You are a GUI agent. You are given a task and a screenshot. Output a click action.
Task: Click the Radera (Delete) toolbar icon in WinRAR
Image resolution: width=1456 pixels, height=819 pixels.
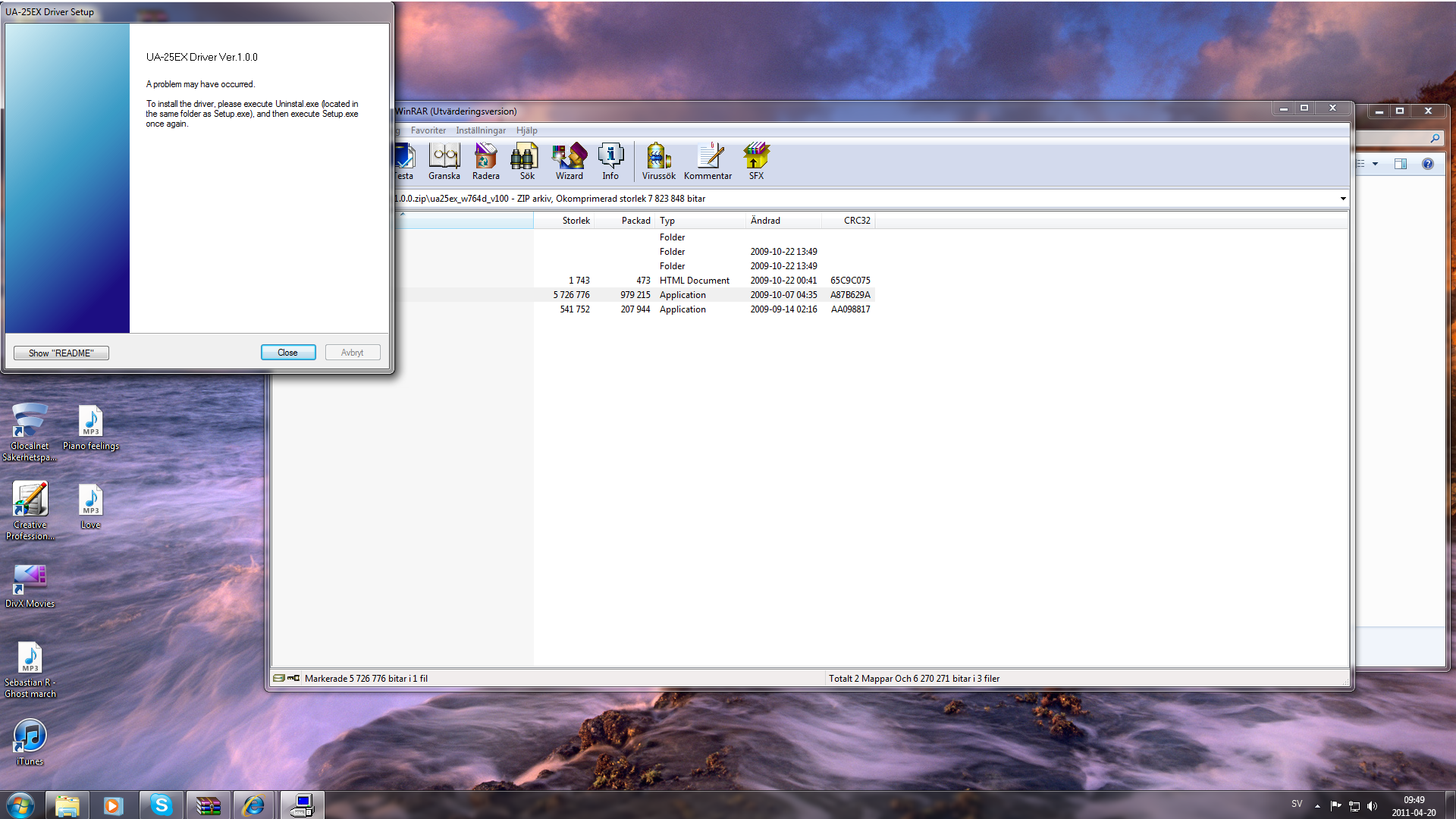pos(486,162)
